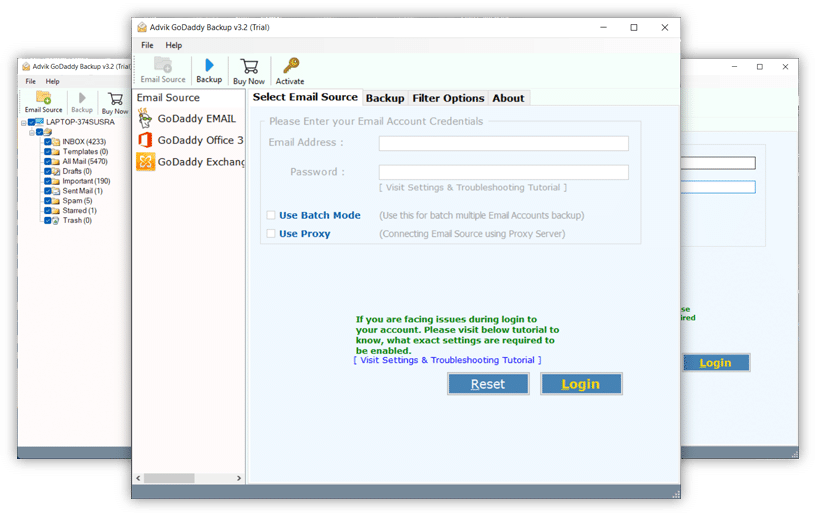Click the Email Address input field

pos(504,143)
